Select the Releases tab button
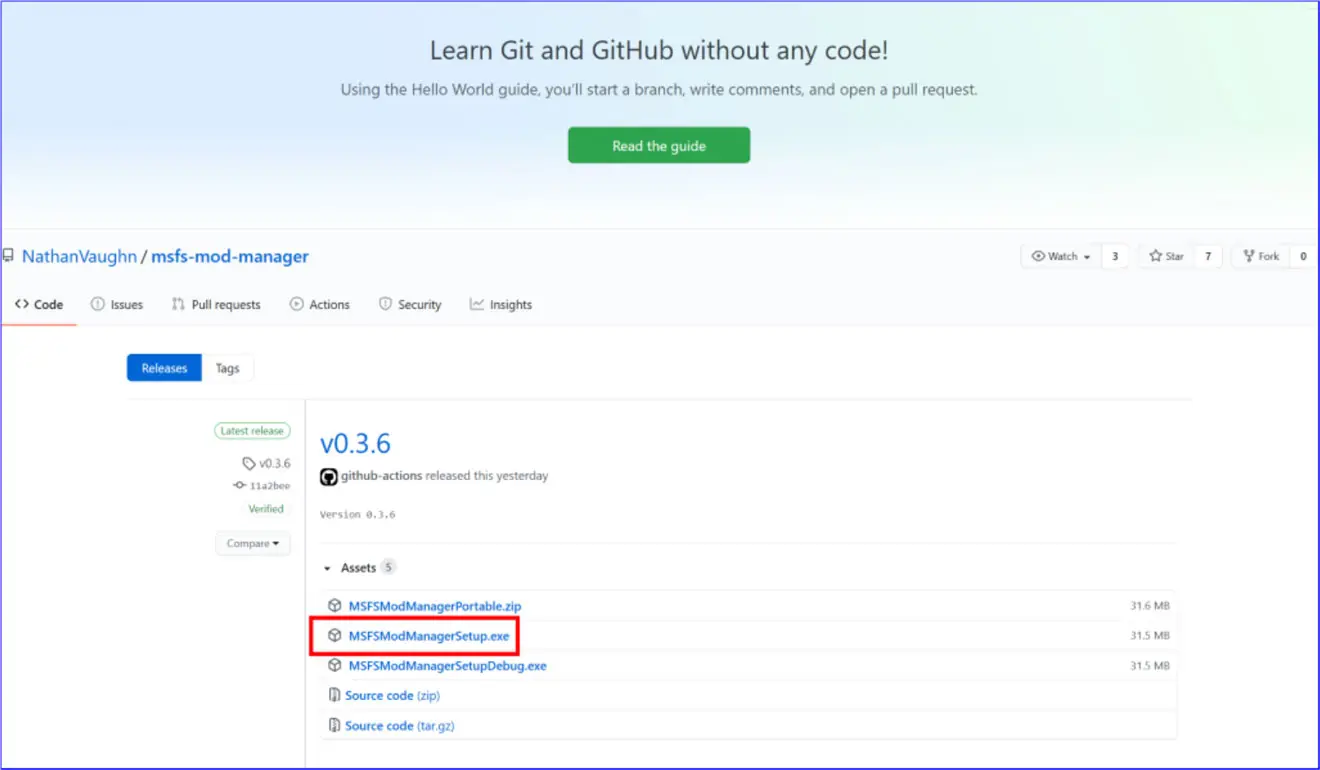 coord(164,368)
